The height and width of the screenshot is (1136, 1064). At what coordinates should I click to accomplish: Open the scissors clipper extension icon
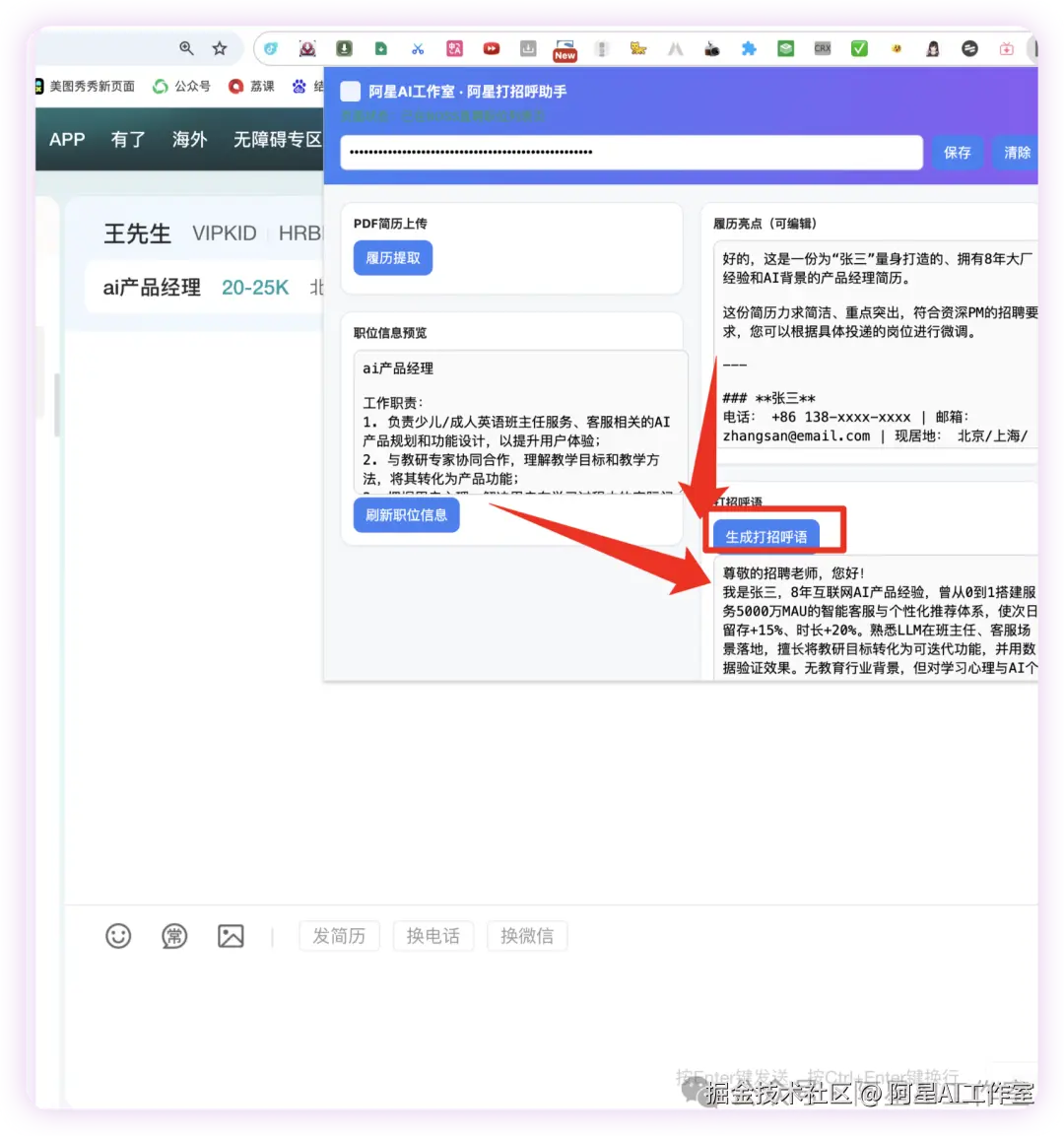pyautogui.click(x=418, y=47)
